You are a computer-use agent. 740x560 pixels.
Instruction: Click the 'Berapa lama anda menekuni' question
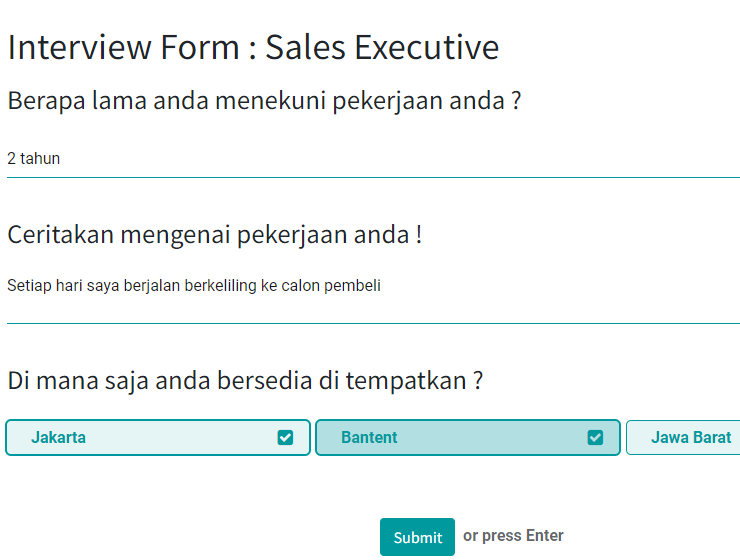(264, 100)
